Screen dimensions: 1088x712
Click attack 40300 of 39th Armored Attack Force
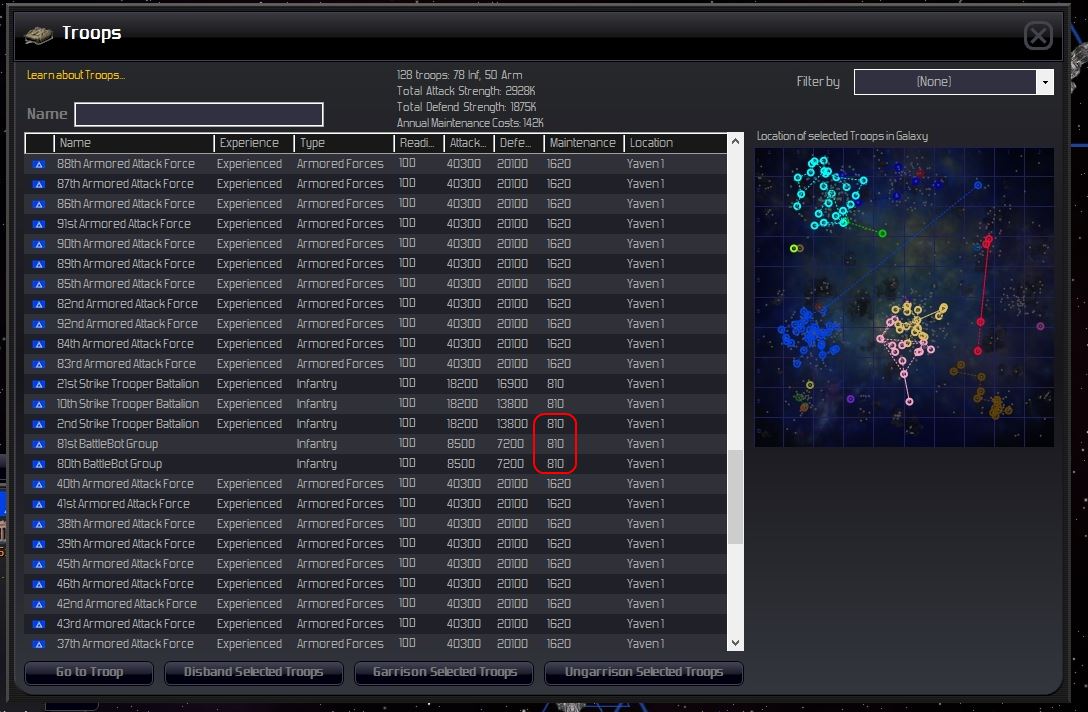tap(464, 543)
